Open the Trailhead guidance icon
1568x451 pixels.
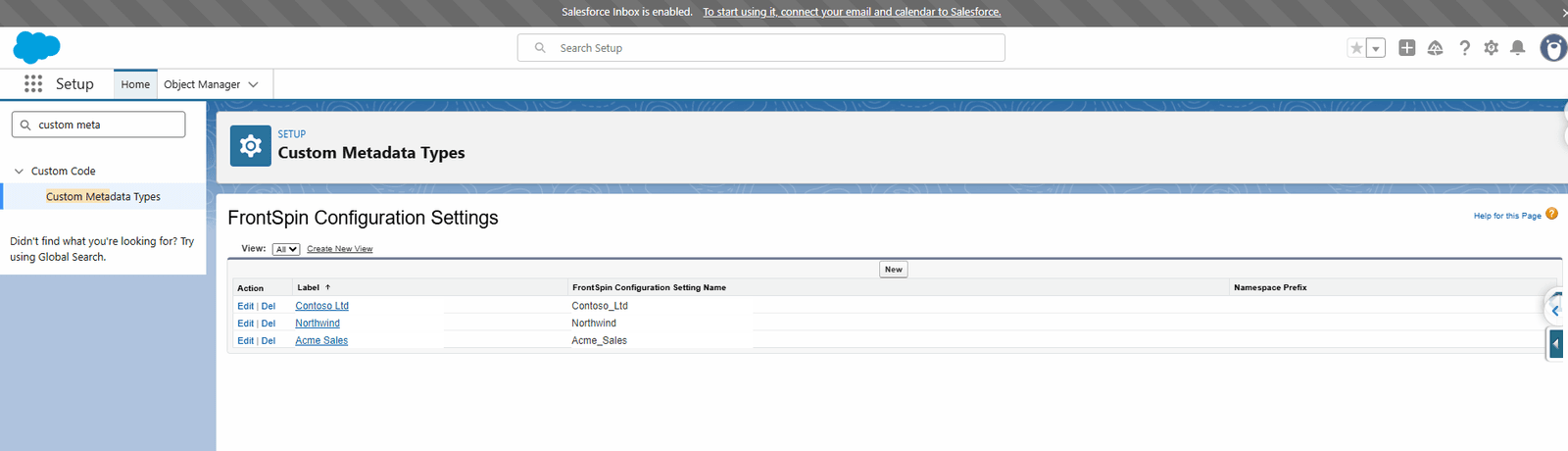[1435, 48]
